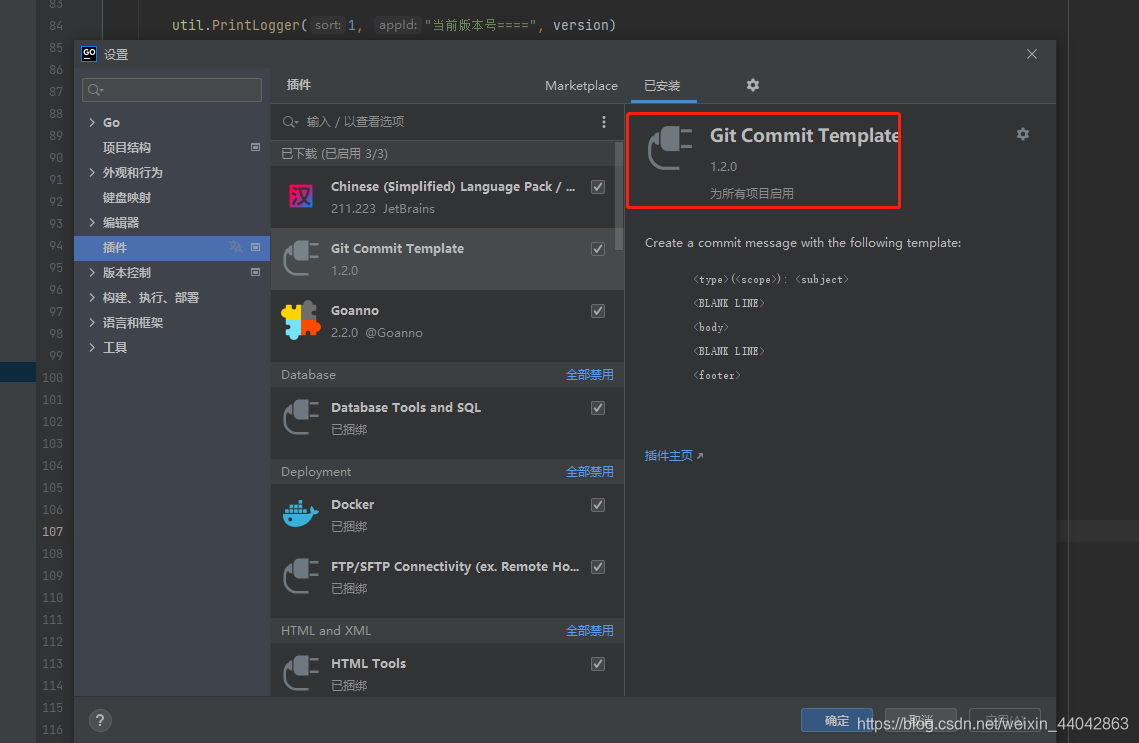Click the Git Commit Template list plug icon

click(x=301, y=259)
